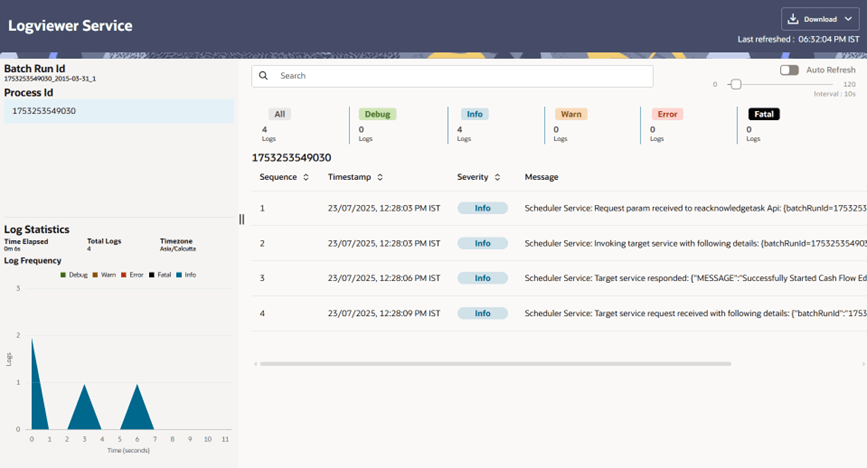Click the 'Invoking target service' message
Viewport: 867px width, 468px height.
point(696,243)
